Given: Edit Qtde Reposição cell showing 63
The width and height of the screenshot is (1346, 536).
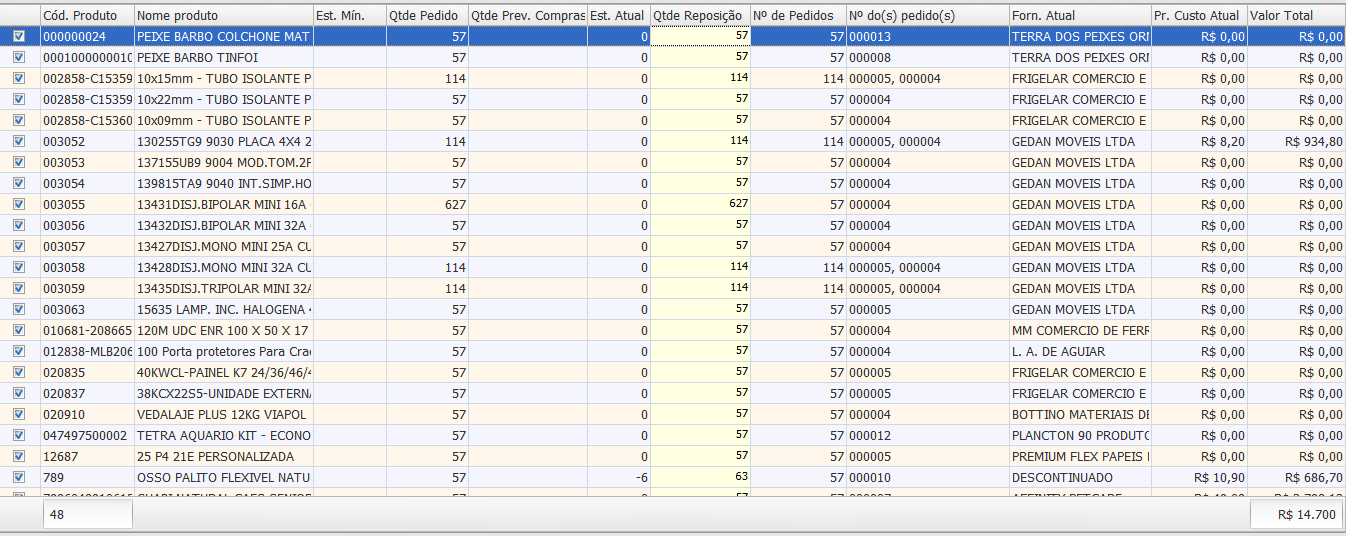Looking at the screenshot, I should (x=699, y=477).
